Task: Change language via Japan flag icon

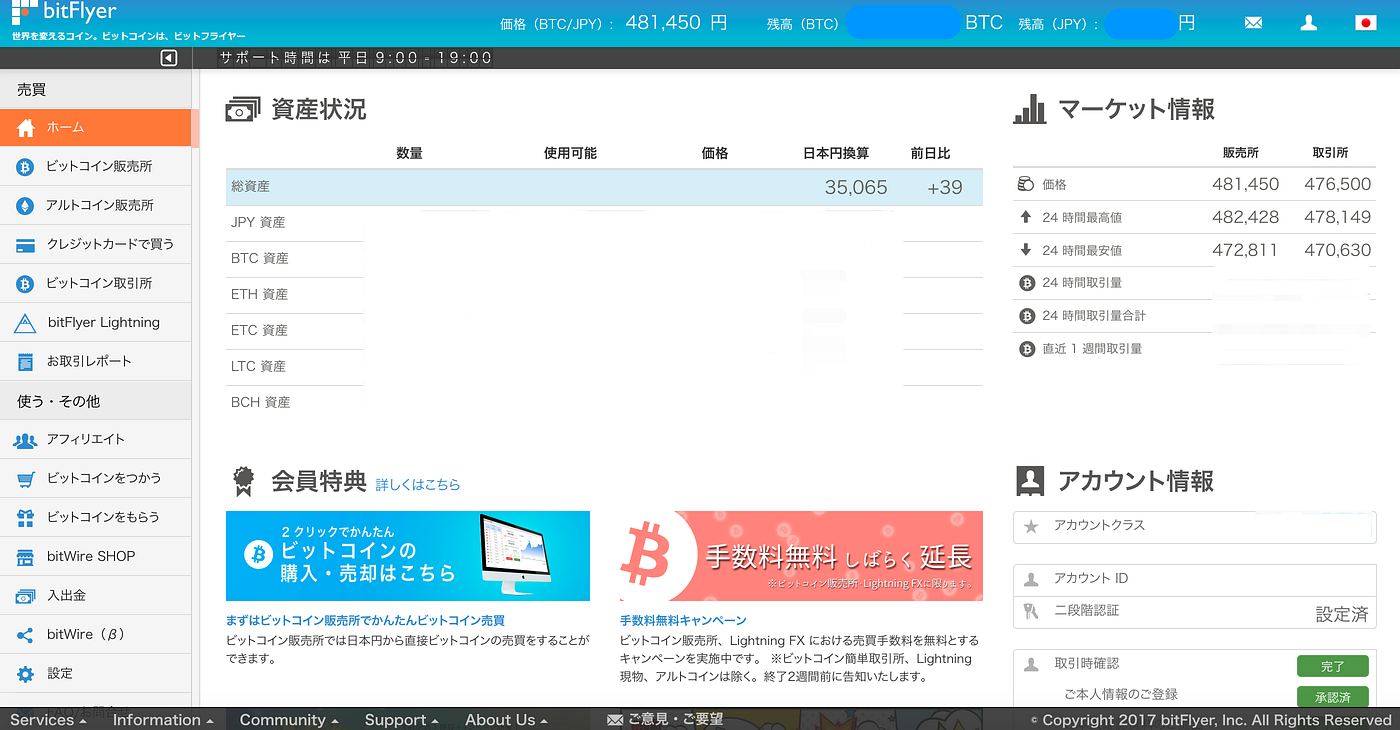Action: pyautogui.click(x=1365, y=23)
